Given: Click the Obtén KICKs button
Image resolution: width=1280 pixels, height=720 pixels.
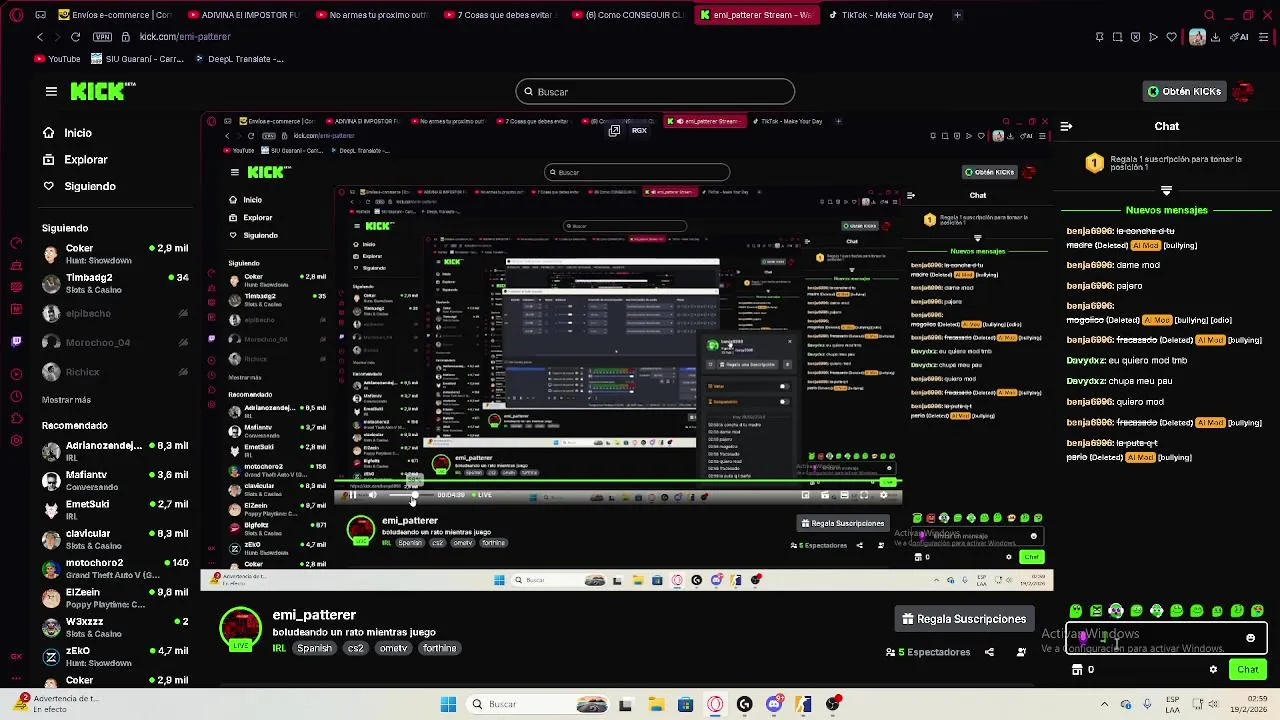Looking at the screenshot, I should [1184, 91].
